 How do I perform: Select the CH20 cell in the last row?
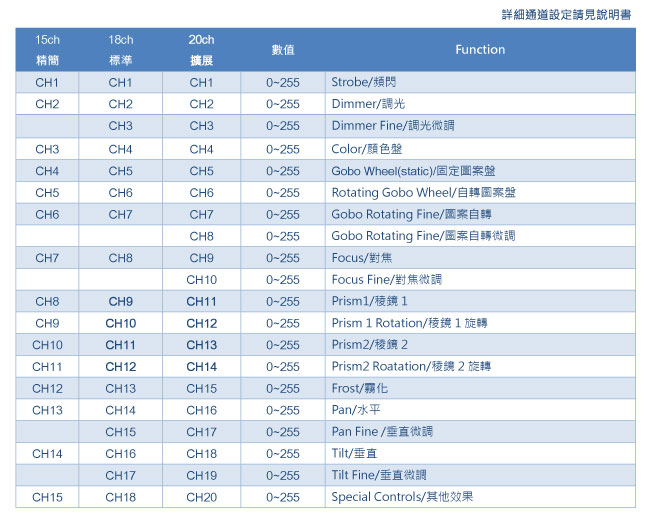201,497
